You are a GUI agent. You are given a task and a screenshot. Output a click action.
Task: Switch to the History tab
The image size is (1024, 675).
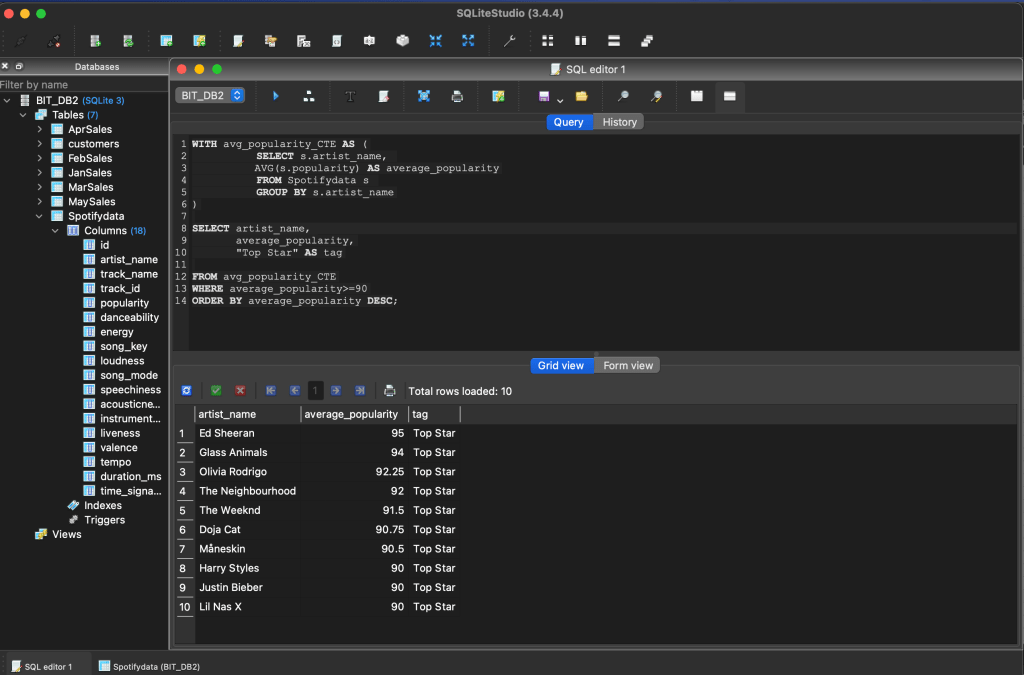pos(619,122)
